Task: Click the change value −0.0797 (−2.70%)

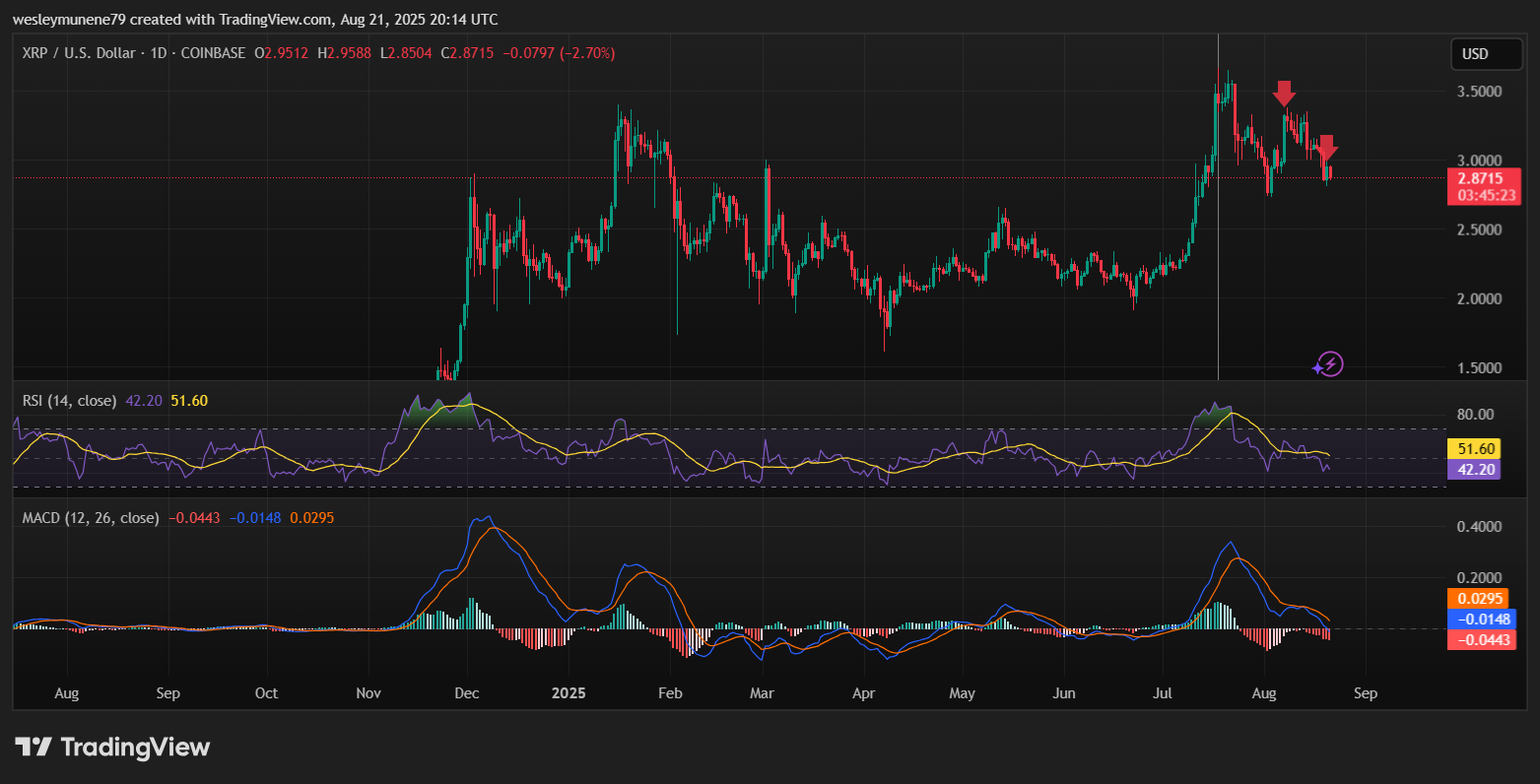Action: (x=559, y=53)
